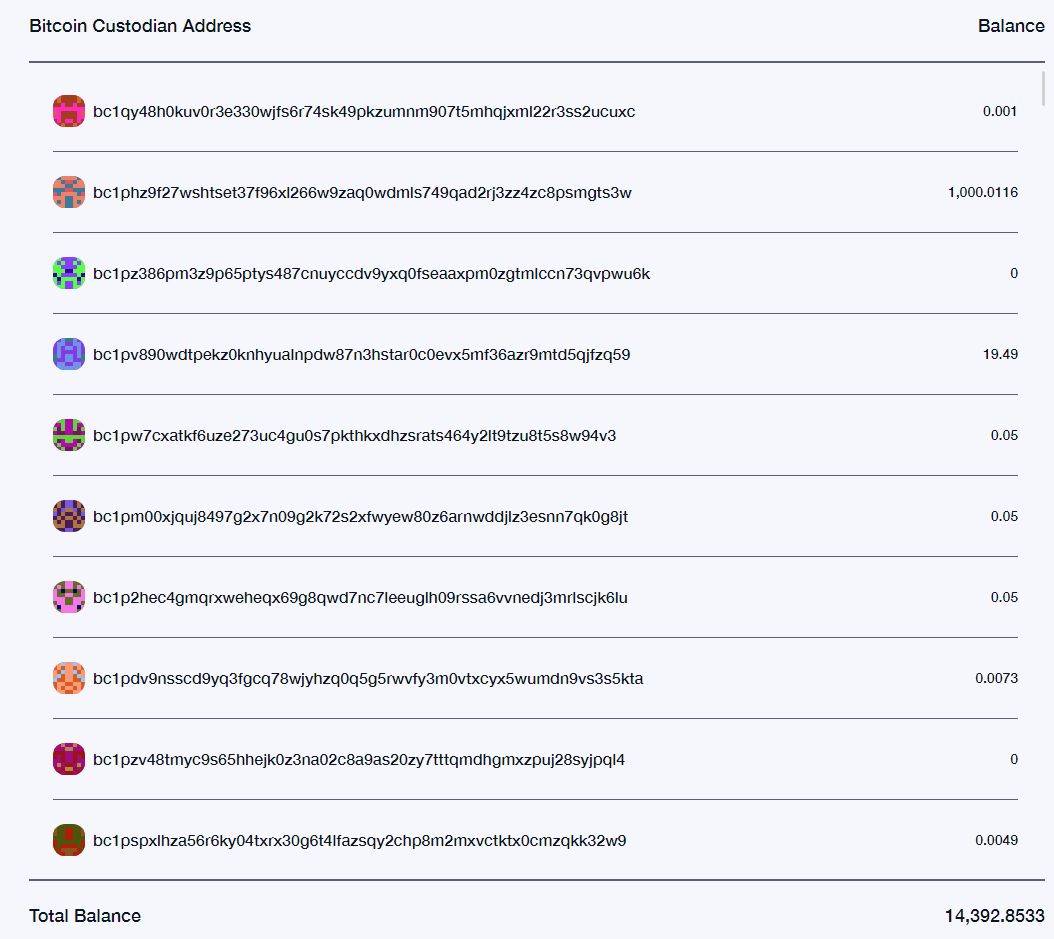This screenshot has width=1054, height=939.
Task: Open address link starting bc1pspxlhza56r6k
Action: pyautogui.click(x=359, y=840)
